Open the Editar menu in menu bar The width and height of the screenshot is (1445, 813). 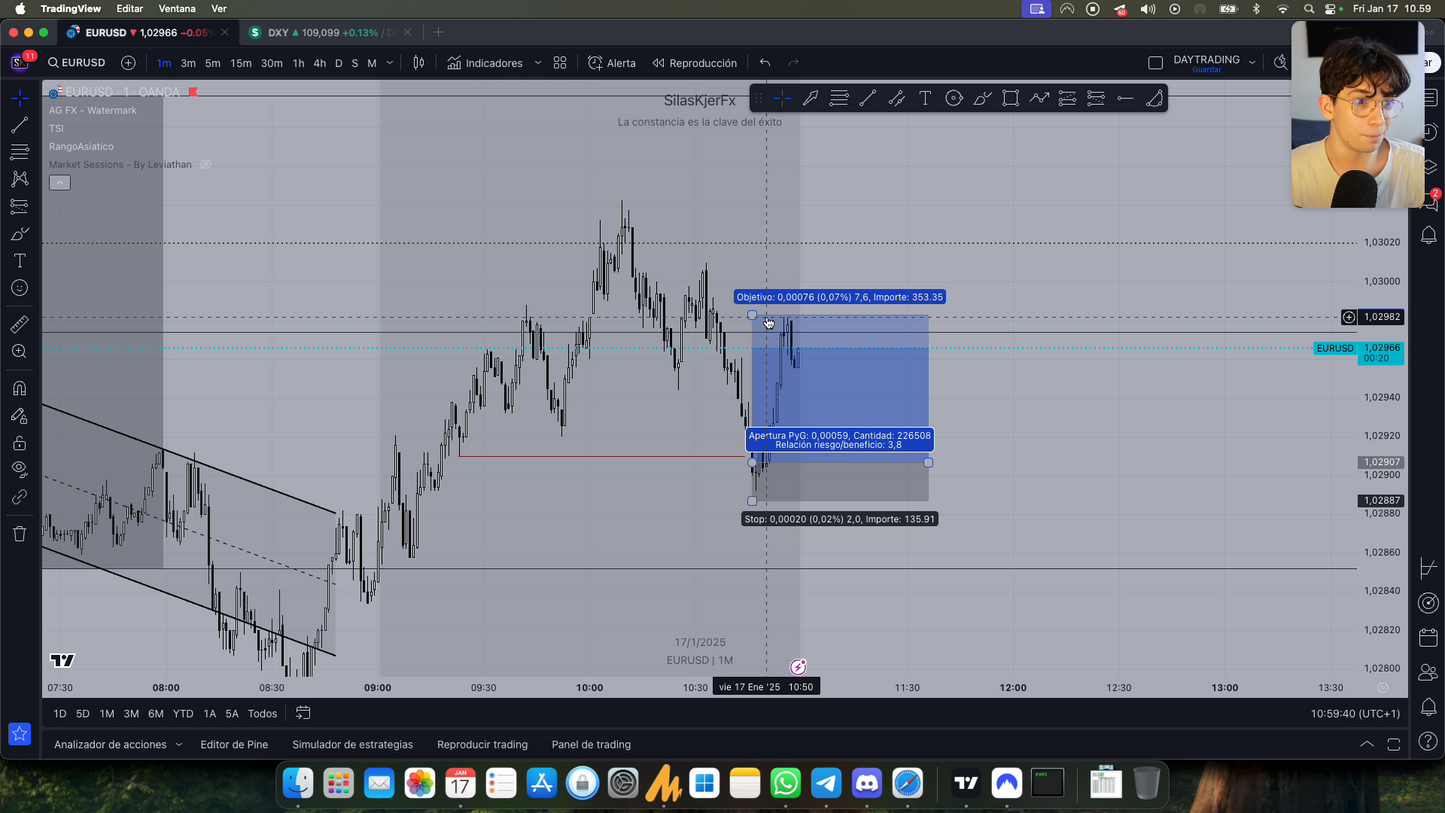(129, 9)
